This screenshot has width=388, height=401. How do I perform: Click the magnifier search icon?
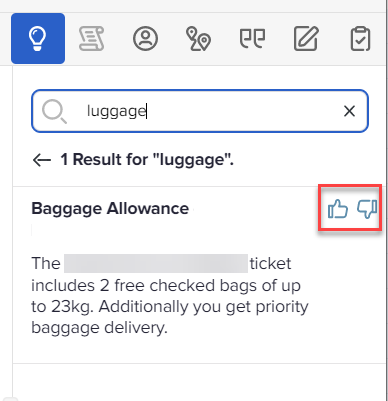(x=54, y=111)
